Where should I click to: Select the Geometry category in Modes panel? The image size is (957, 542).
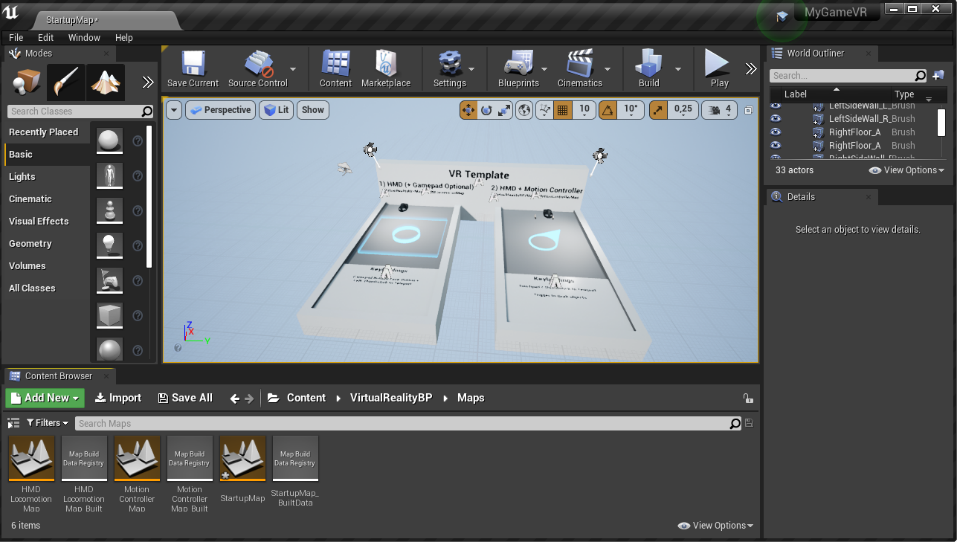pos(30,244)
